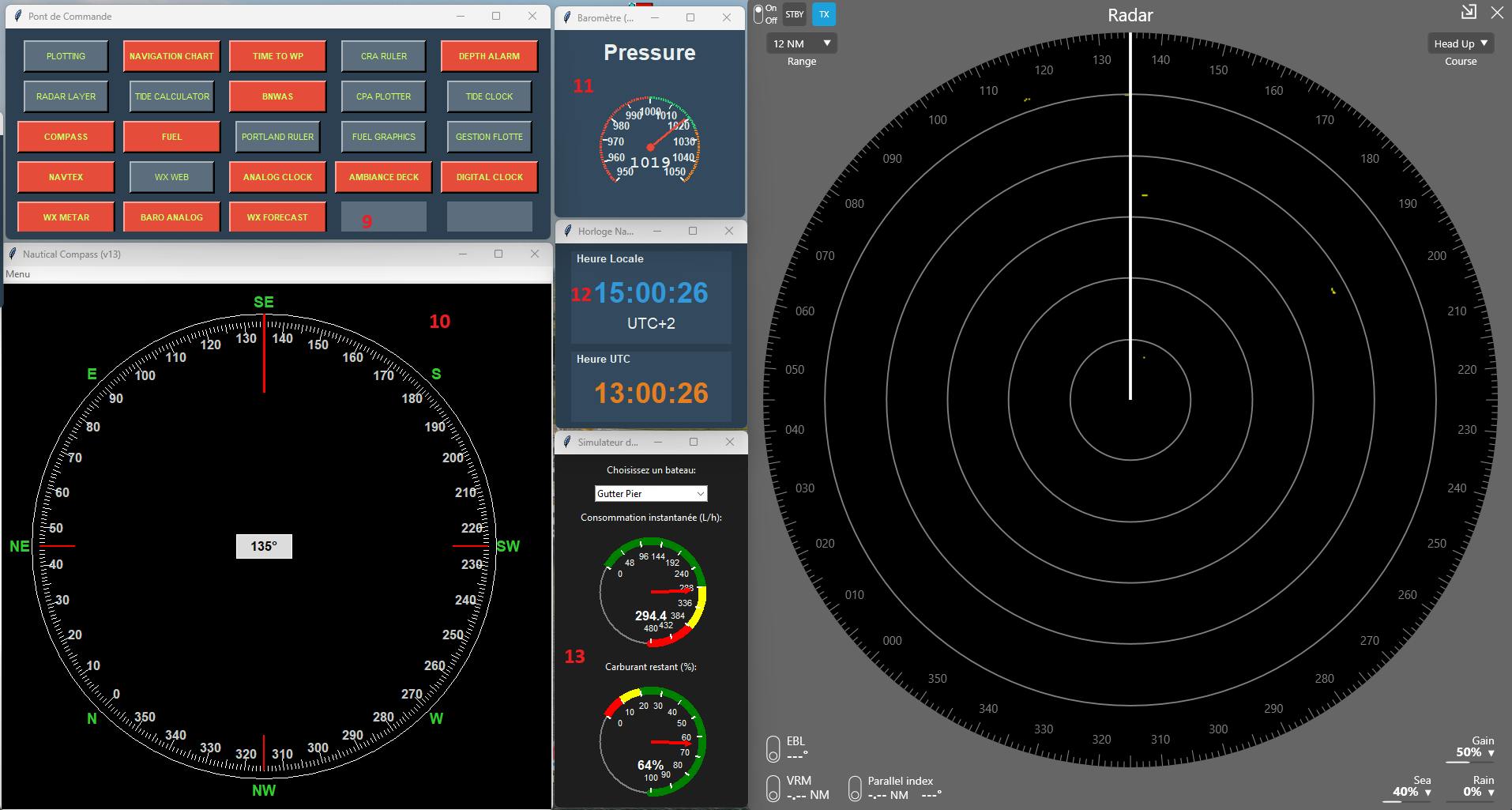1512x810 pixels.
Task: Click the pressure gauge dial
Action: 650,140
